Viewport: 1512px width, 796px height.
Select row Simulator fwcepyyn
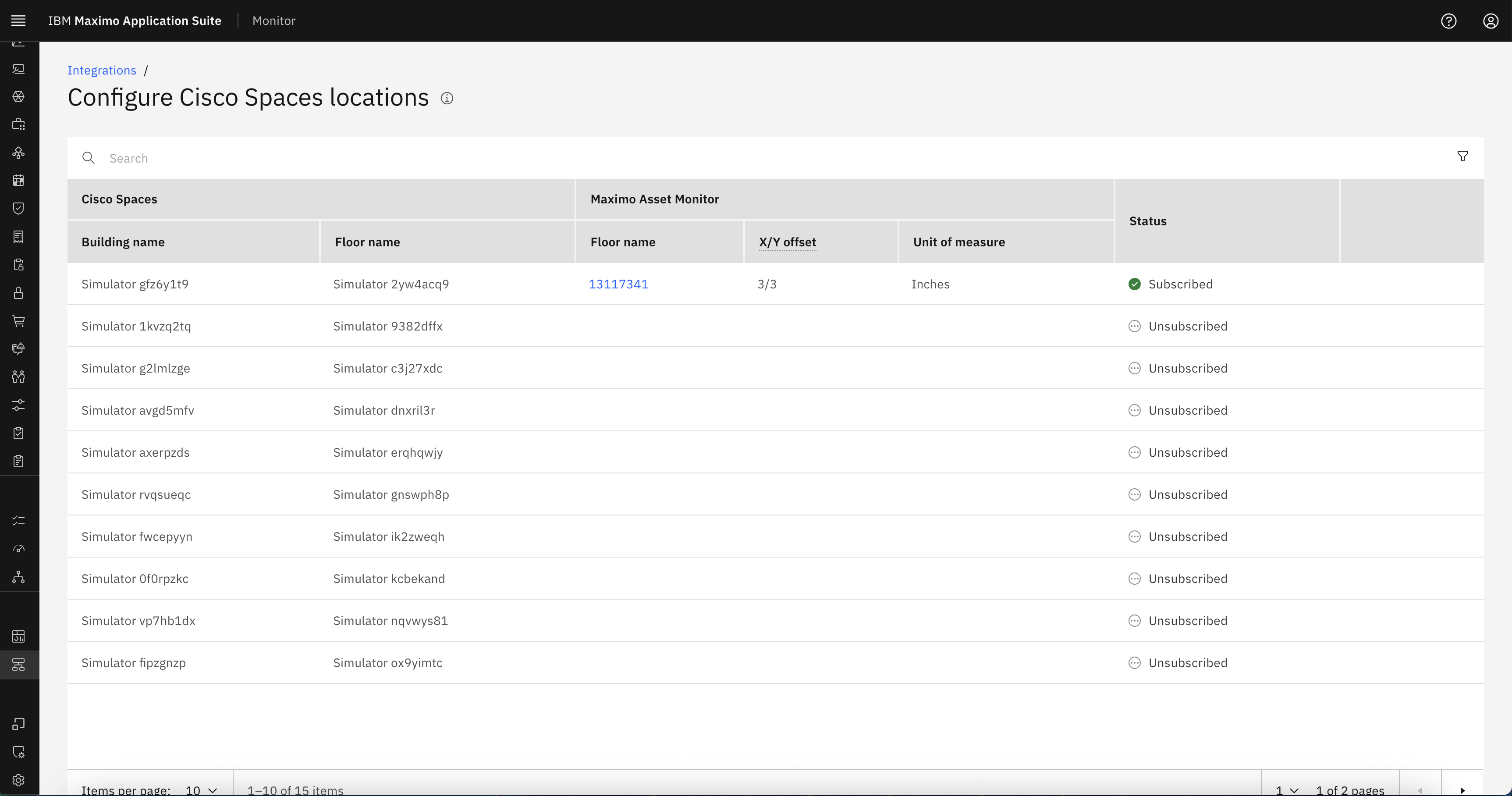point(775,537)
